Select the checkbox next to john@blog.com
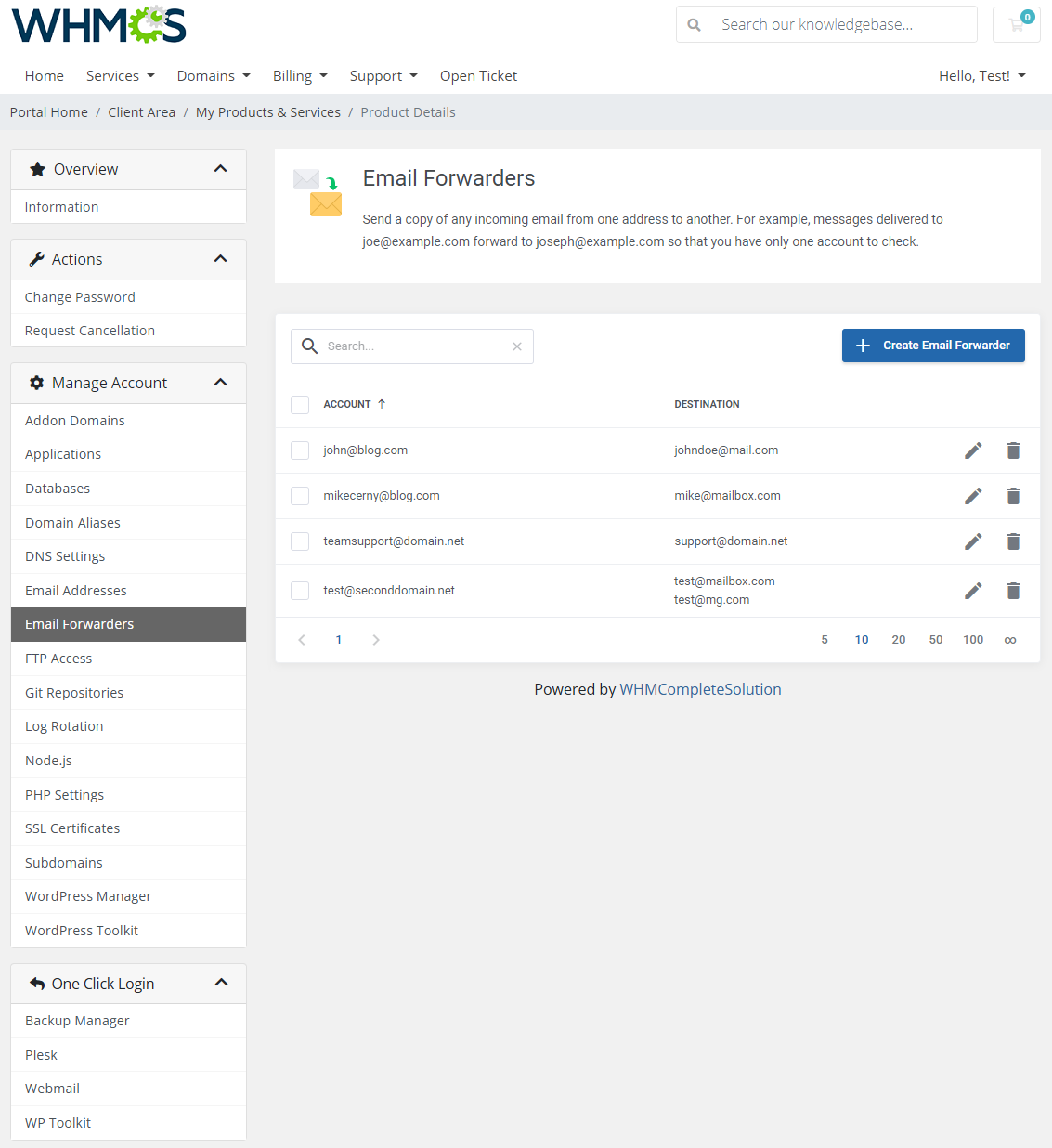Image resolution: width=1052 pixels, height=1148 pixels. (x=300, y=450)
